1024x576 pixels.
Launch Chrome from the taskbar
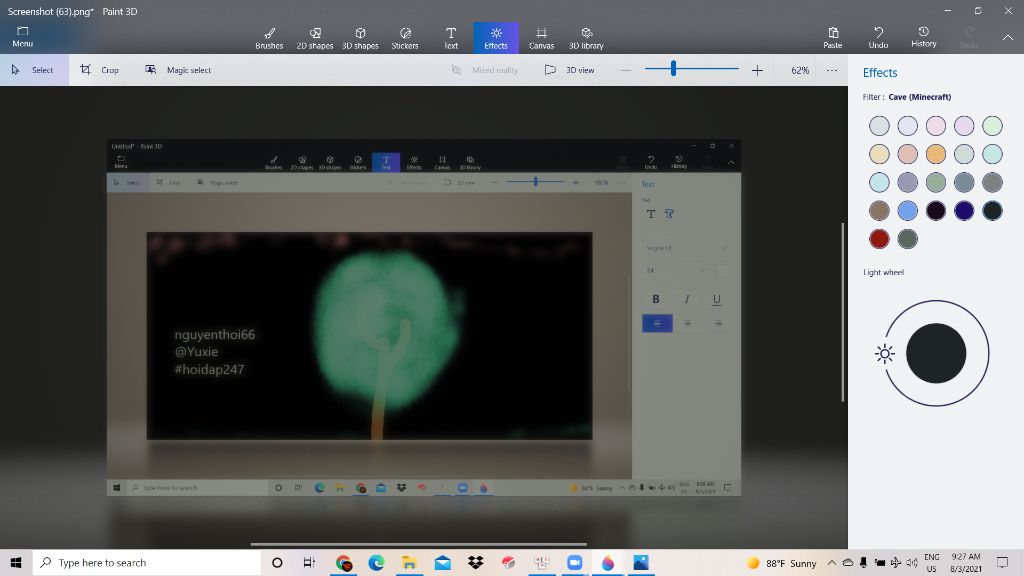[x=344, y=562]
